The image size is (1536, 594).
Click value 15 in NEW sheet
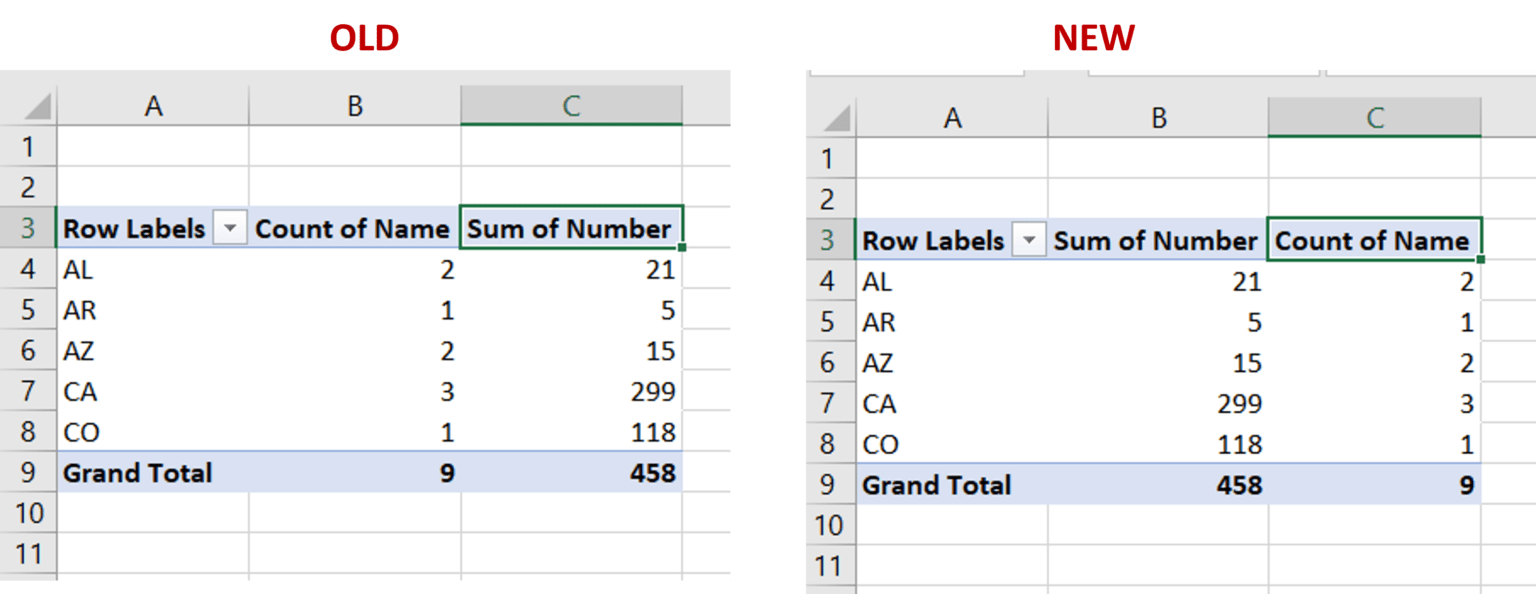[x=1246, y=363]
